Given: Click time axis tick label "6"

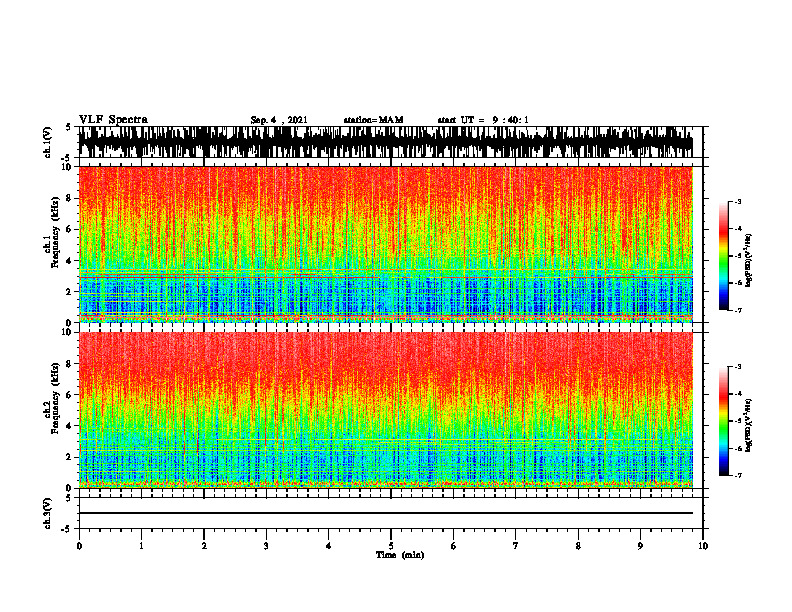Looking at the screenshot, I should click(x=454, y=546).
